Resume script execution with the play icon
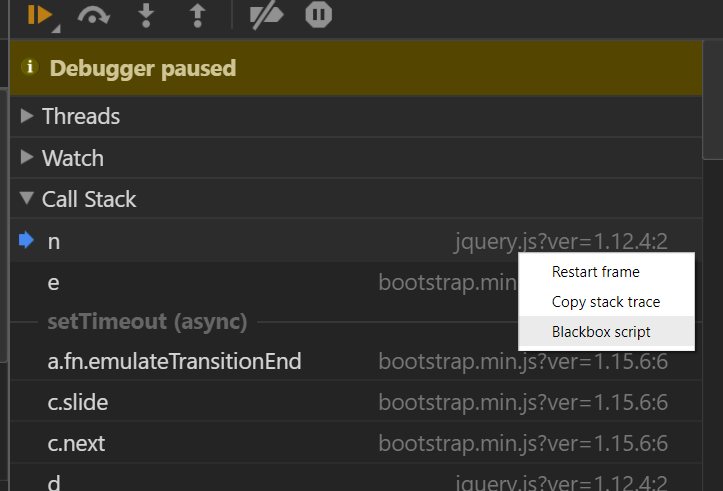The height and width of the screenshot is (491, 723). [x=40, y=15]
